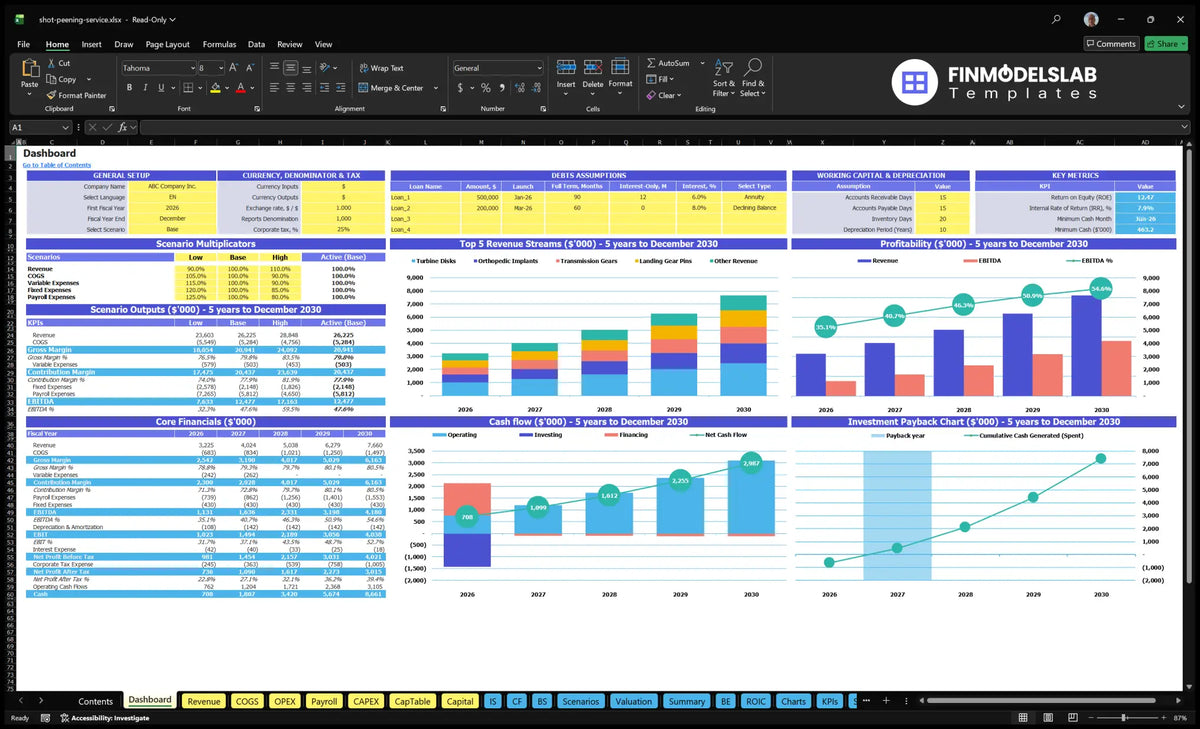Image resolution: width=1200 pixels, height=729 pixels.
Task: Open Find & Select menu
Action: 753,76
